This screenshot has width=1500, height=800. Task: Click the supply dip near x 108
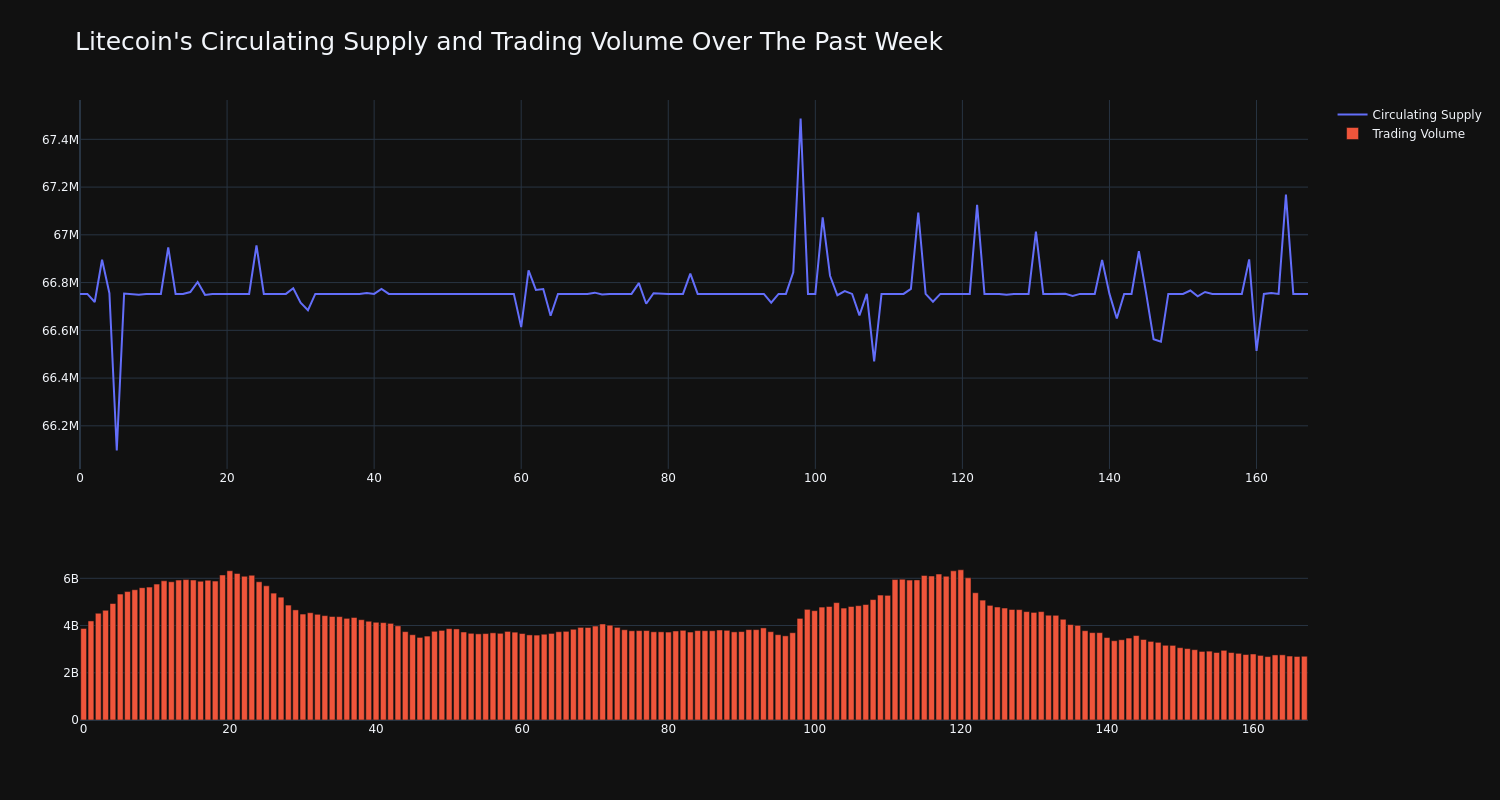coord(874,360)
